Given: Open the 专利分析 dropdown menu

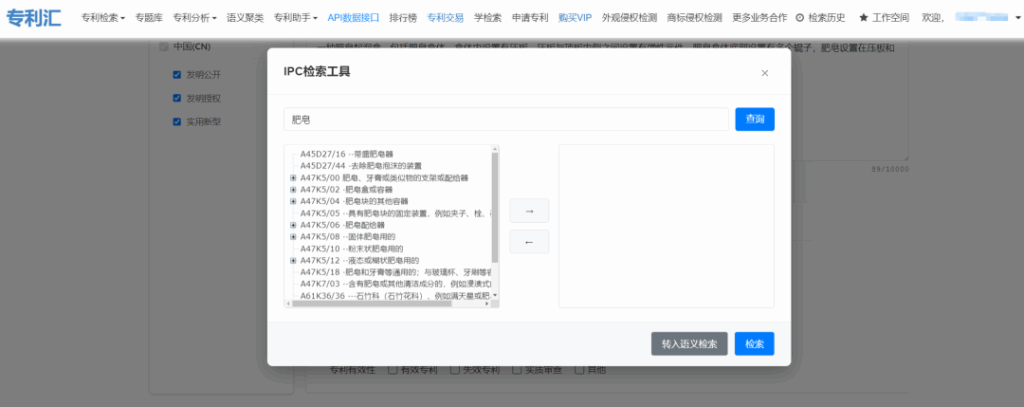Looking at the screenshot, I should tap(195, 18).
